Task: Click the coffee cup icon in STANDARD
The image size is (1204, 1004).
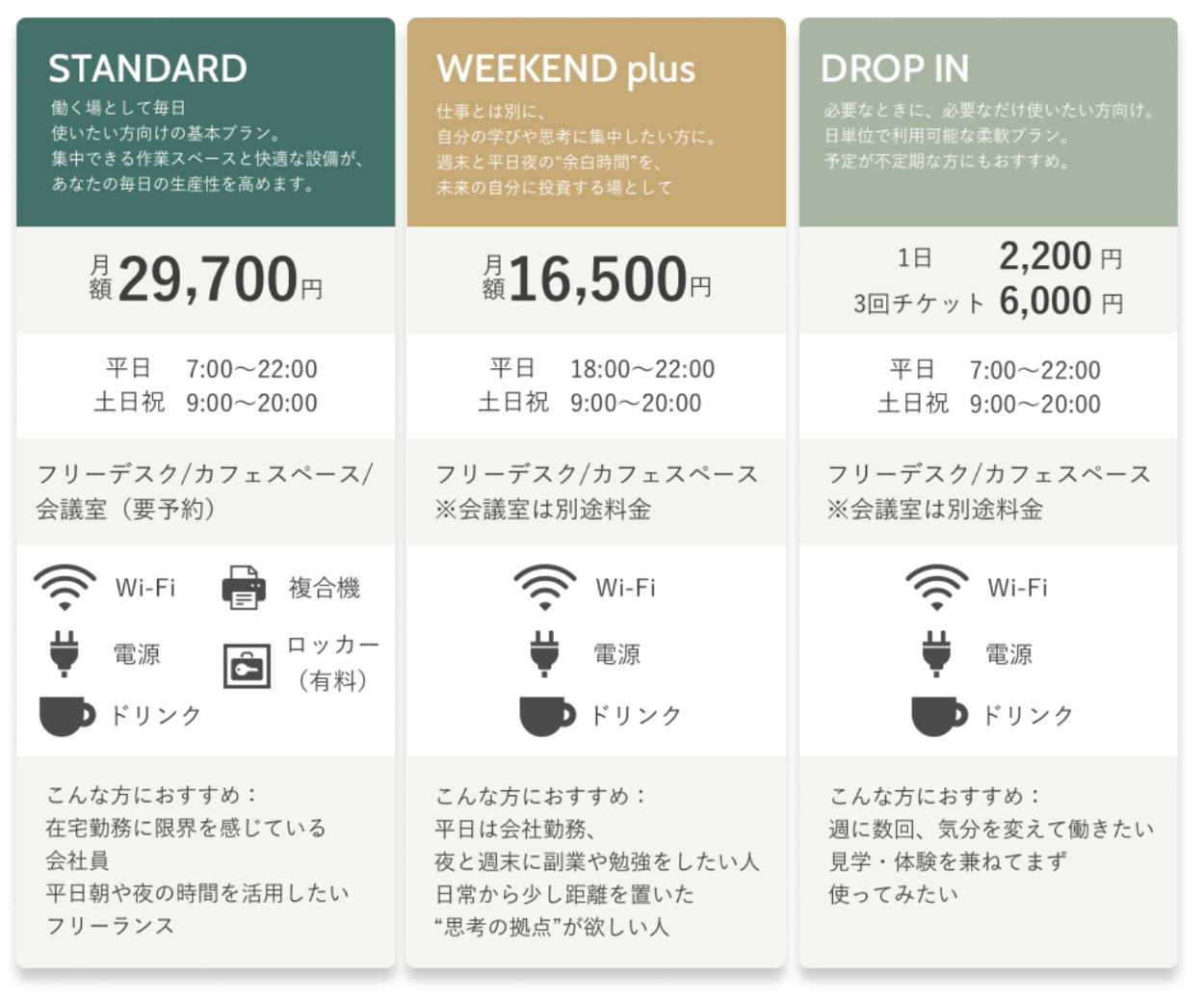Action: (x=66, y=716)
